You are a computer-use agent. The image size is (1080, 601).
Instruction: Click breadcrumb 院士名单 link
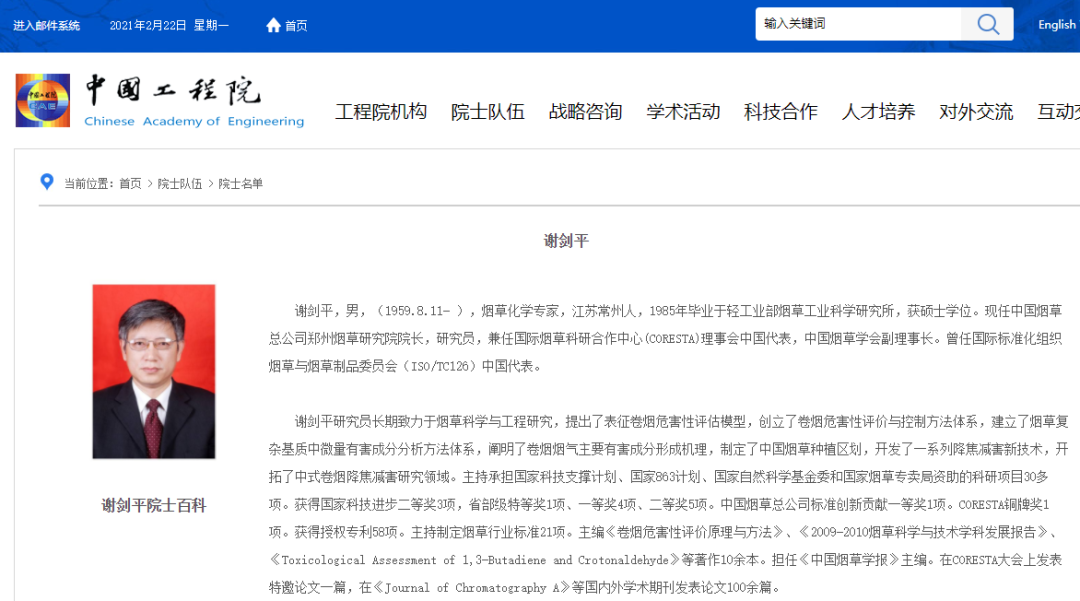click(x=240, y=184)
